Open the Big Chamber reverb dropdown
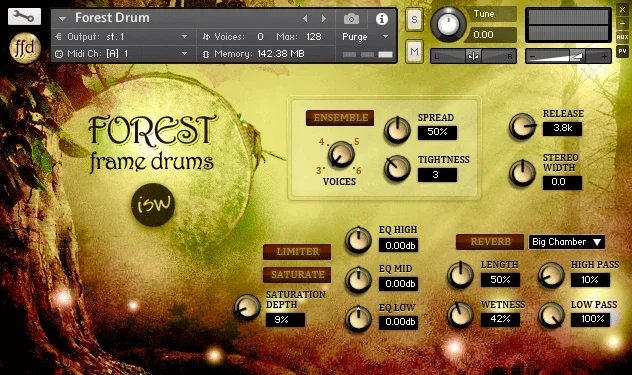 click(x=567, y=242)
